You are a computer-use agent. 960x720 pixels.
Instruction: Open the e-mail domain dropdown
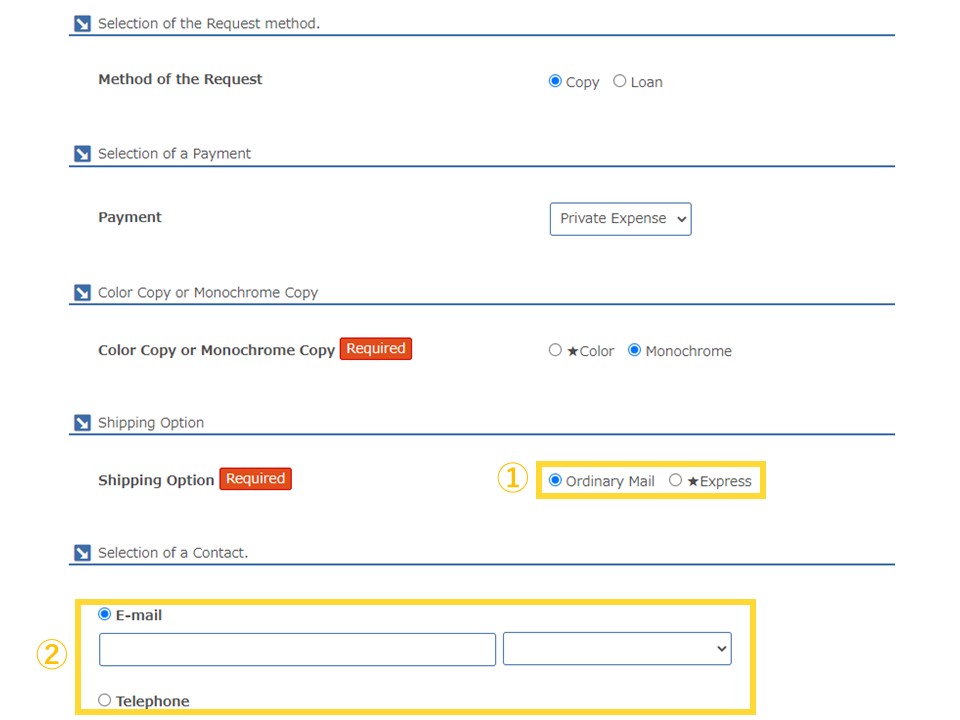pyautogui.click(x=617, y=649)
